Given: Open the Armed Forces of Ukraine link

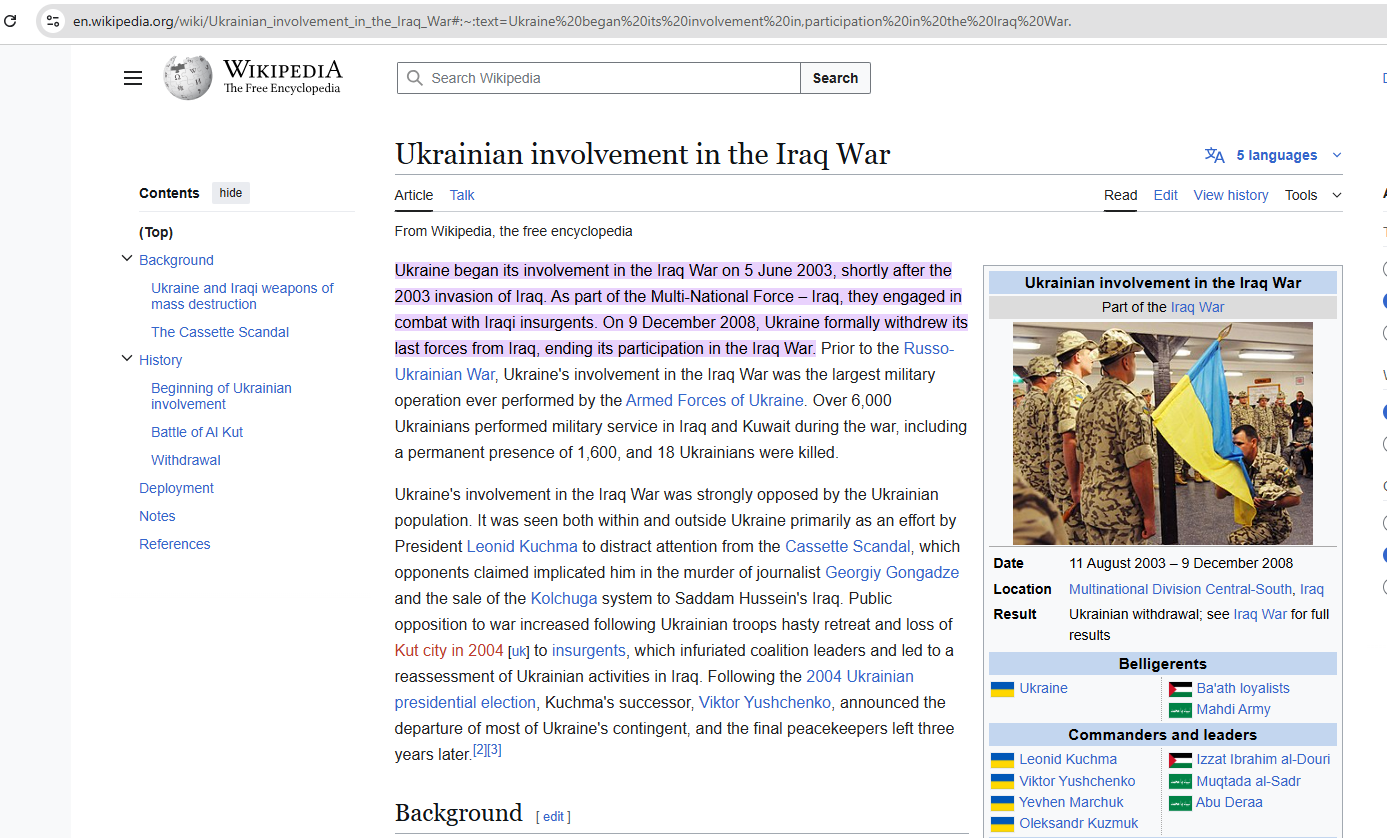Looking at the screenshot, I should (x=716, y=400).
